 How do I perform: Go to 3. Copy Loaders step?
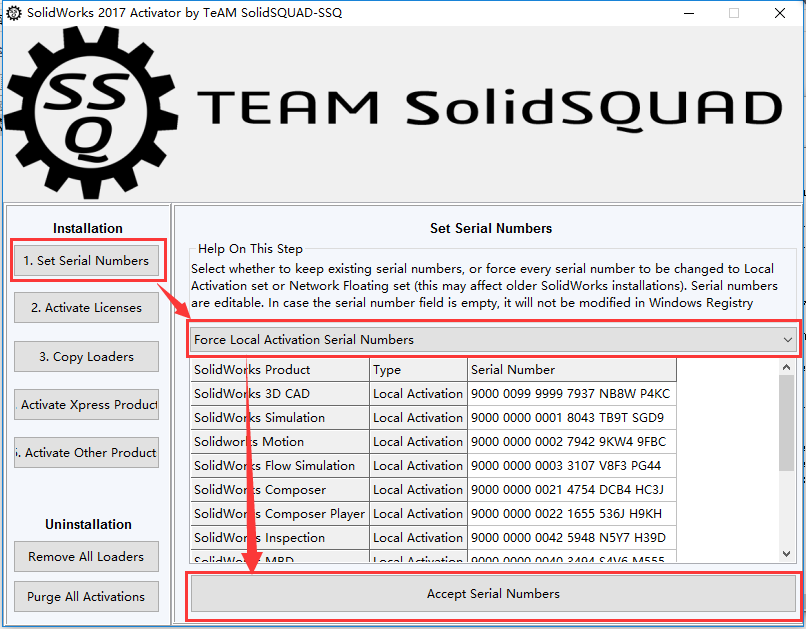(x=86, y=356)
